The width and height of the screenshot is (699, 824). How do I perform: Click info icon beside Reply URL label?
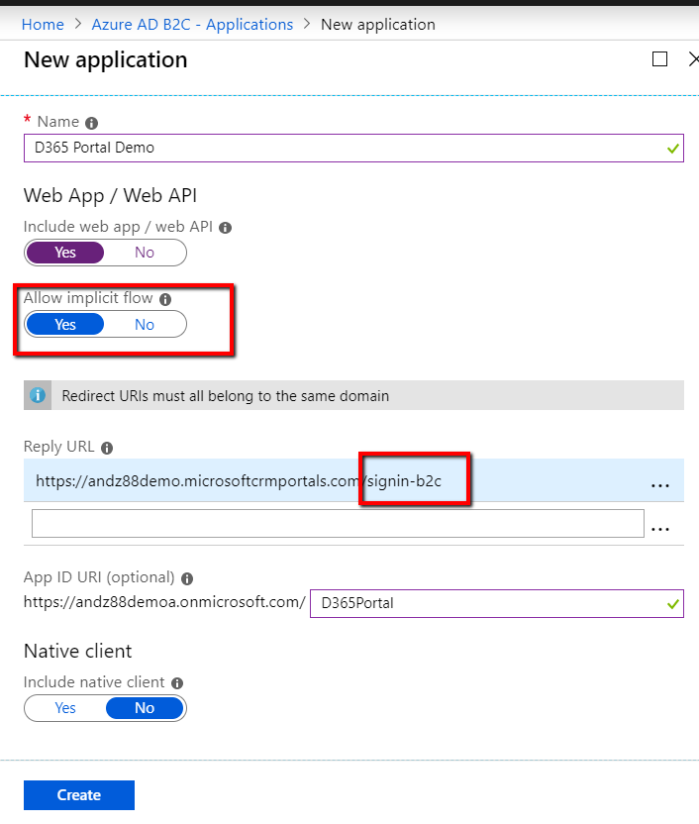[x=107, y=448]
